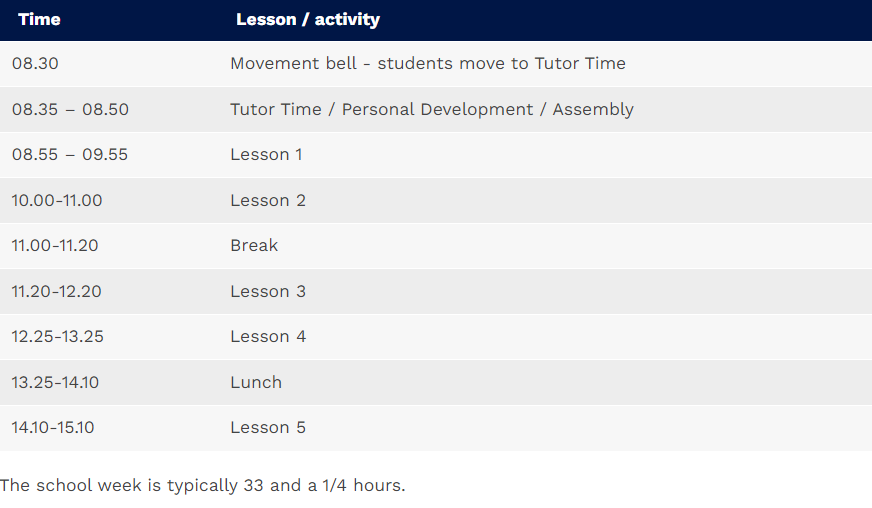
Task: Click the 13.25-14.10 time cell
Action: (x=55, y=382)
